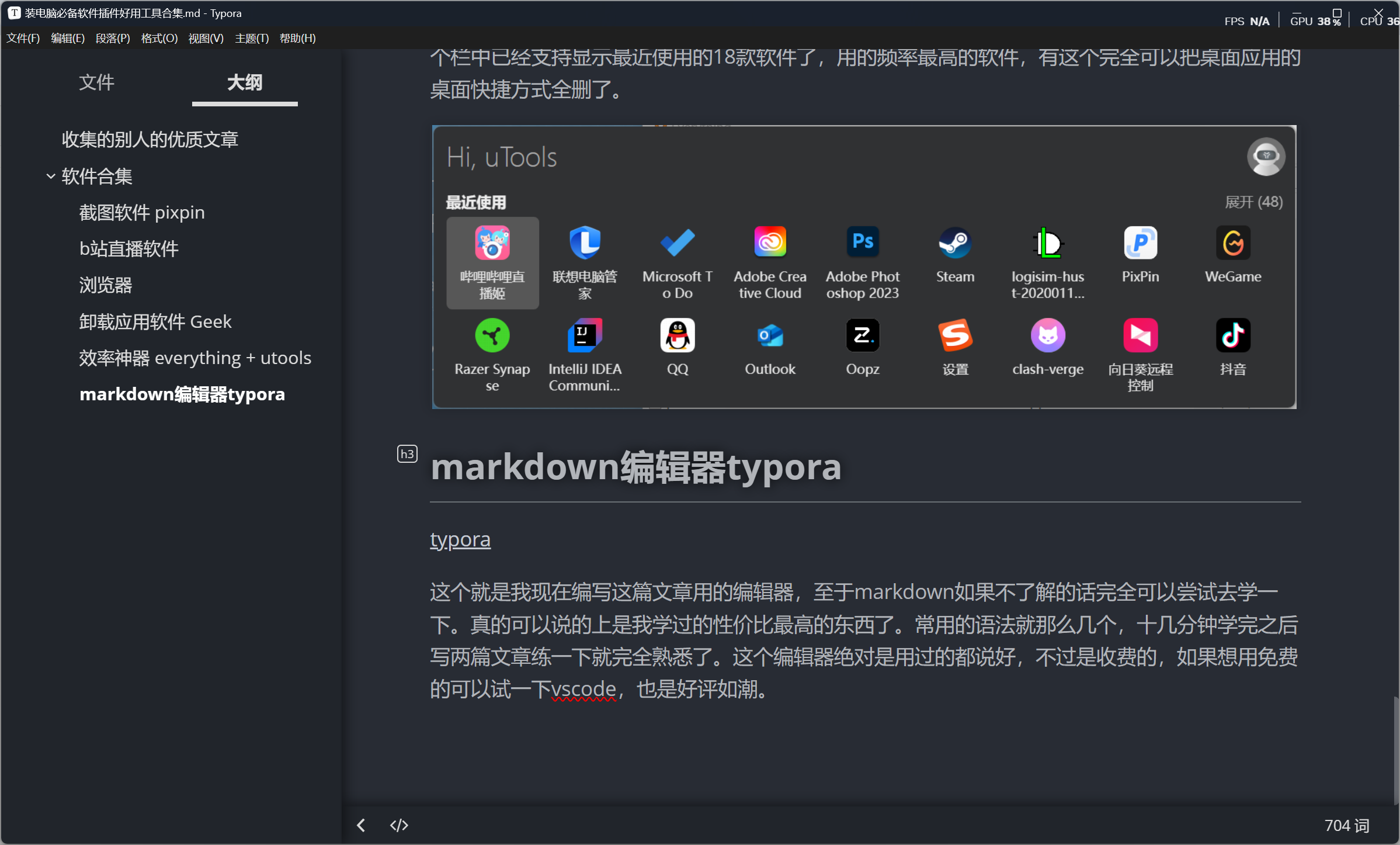Toggle source code mode with the </> icon
Image resolution: width=1400 pixels, height=845 pixels.
coord(399,825)
